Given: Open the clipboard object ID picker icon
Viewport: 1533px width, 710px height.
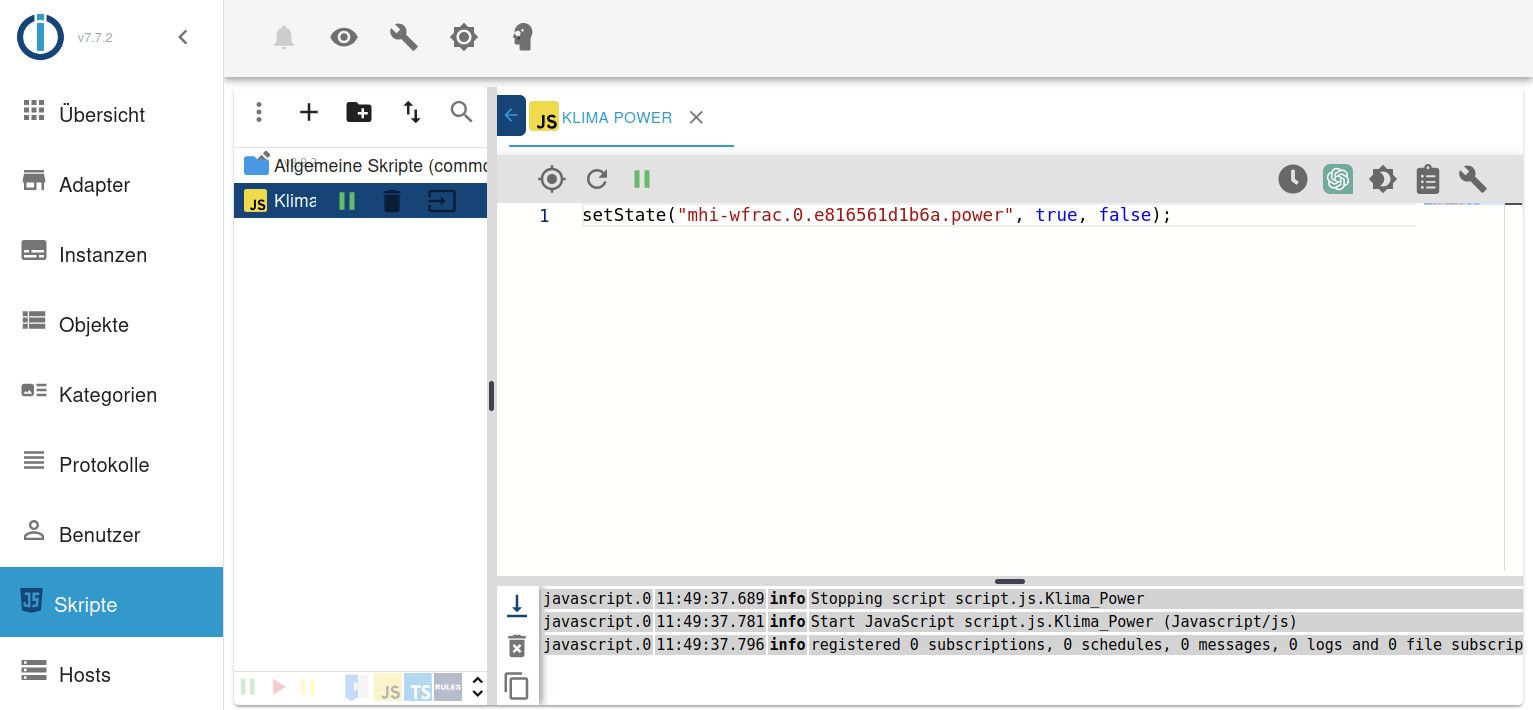Looking at the screenshot, I should (x=1427, y=179).
